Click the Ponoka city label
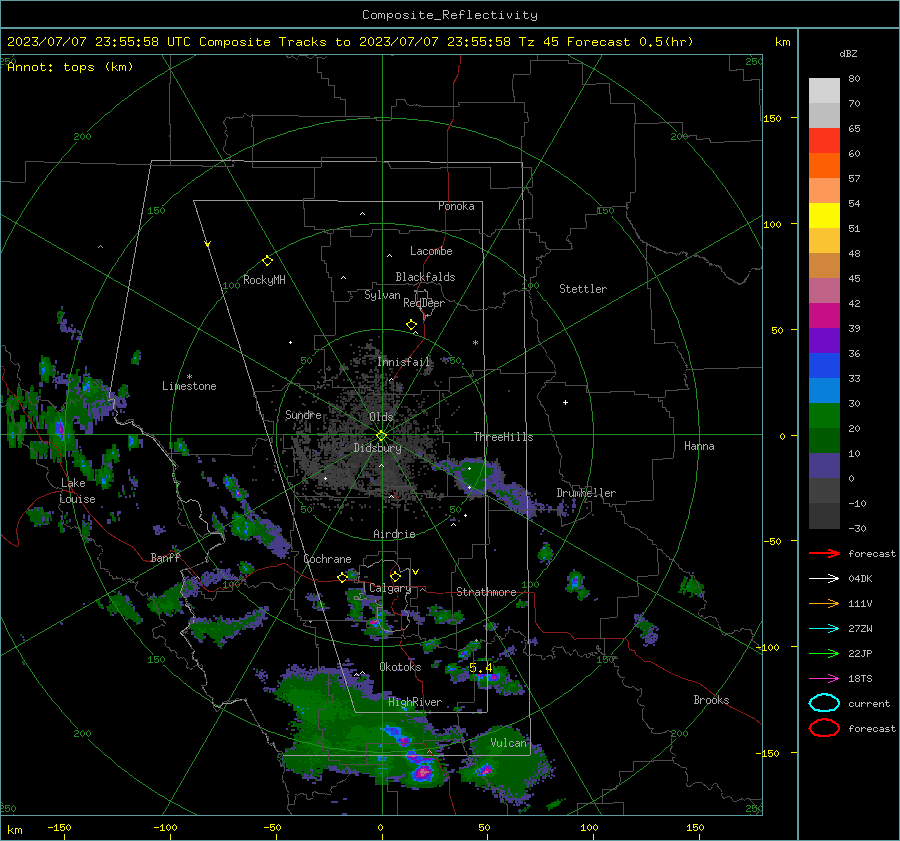Viewport: 900px width, 841px height. 456,206
